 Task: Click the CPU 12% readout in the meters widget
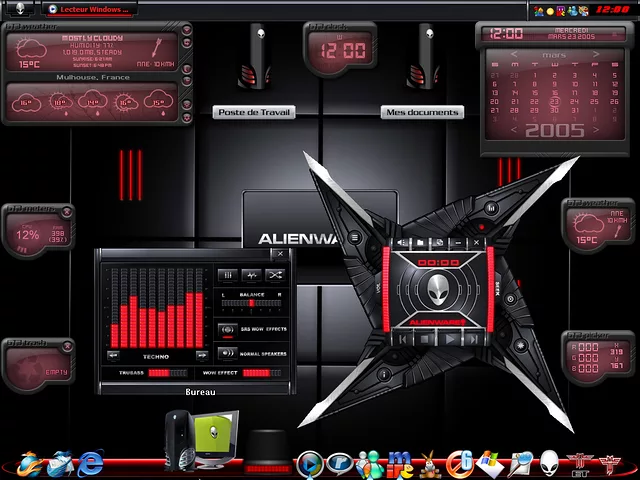tap(27, 235)
